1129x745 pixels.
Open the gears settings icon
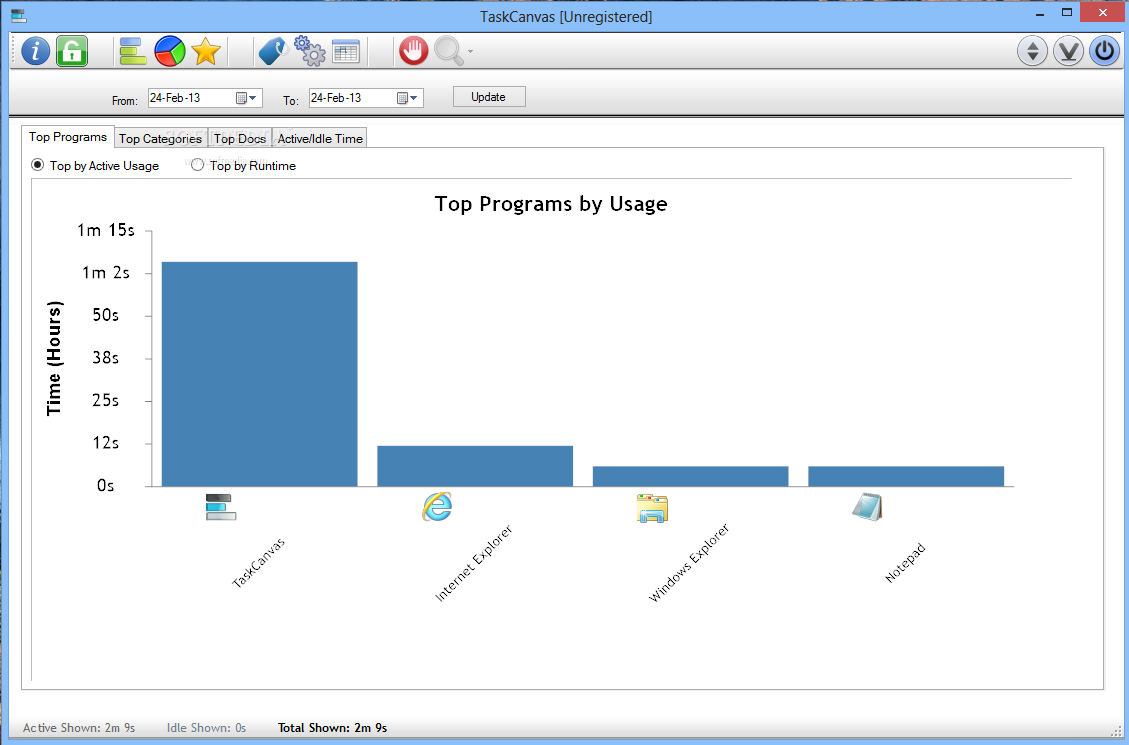(310, 51)
